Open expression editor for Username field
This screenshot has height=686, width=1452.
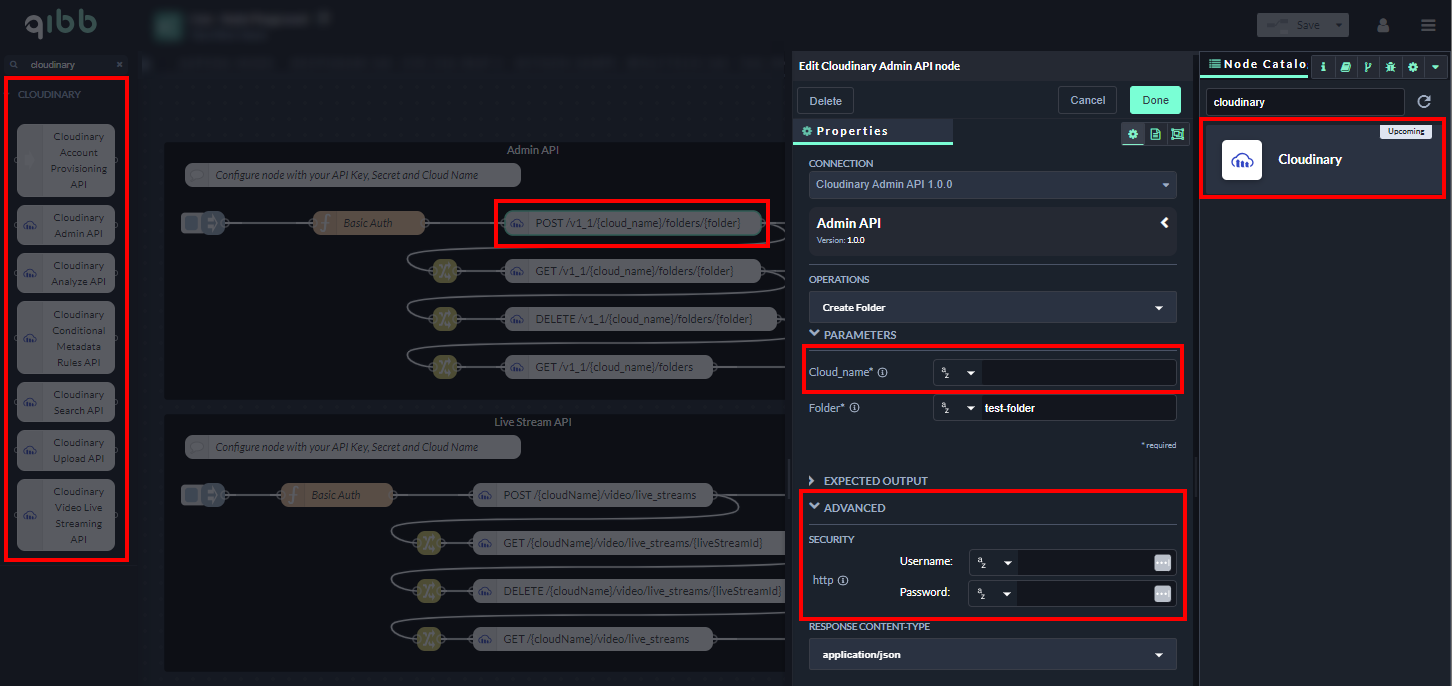[x=1161, y=563]
